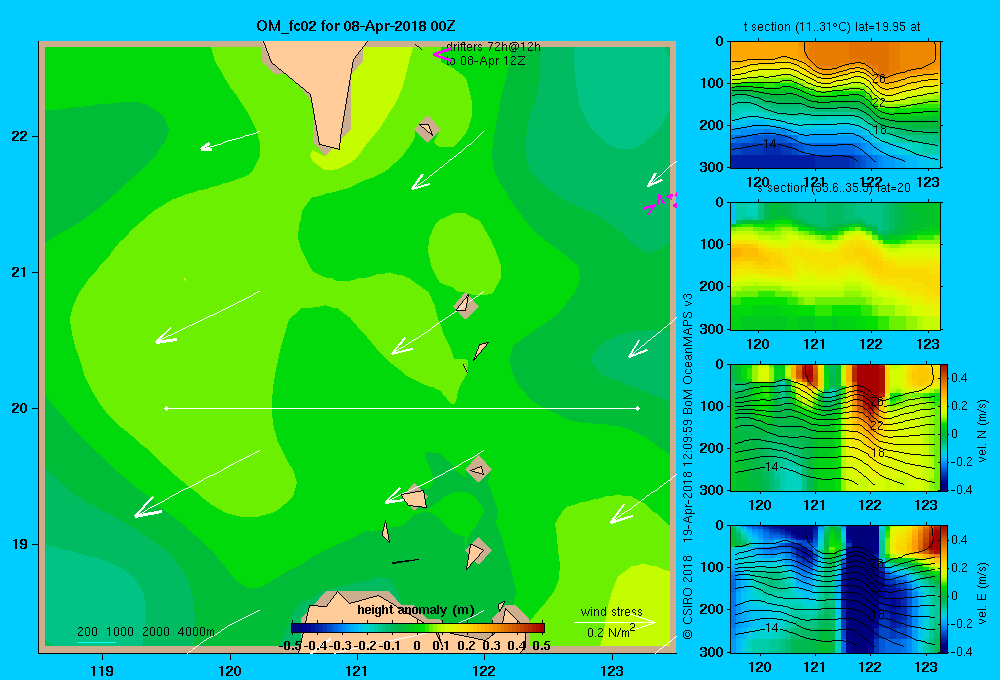Click the 'vel. E (m/s)' color scale bar
This screenshot has height=680, width=1000.
(x=944, y=589)
